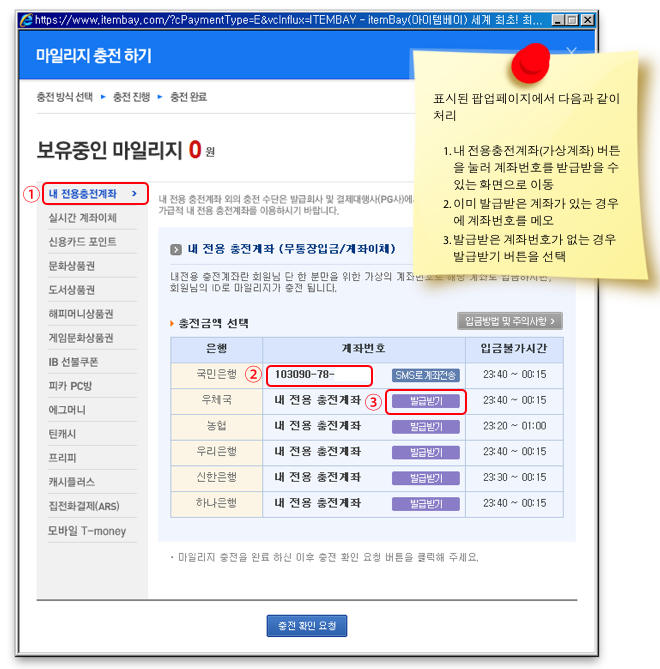Image resolution: width=660 pixels, height=669 pixels.
Task: Select 신용카드 포인트 option
Action: pyautogui.click(x=82, y=242)
